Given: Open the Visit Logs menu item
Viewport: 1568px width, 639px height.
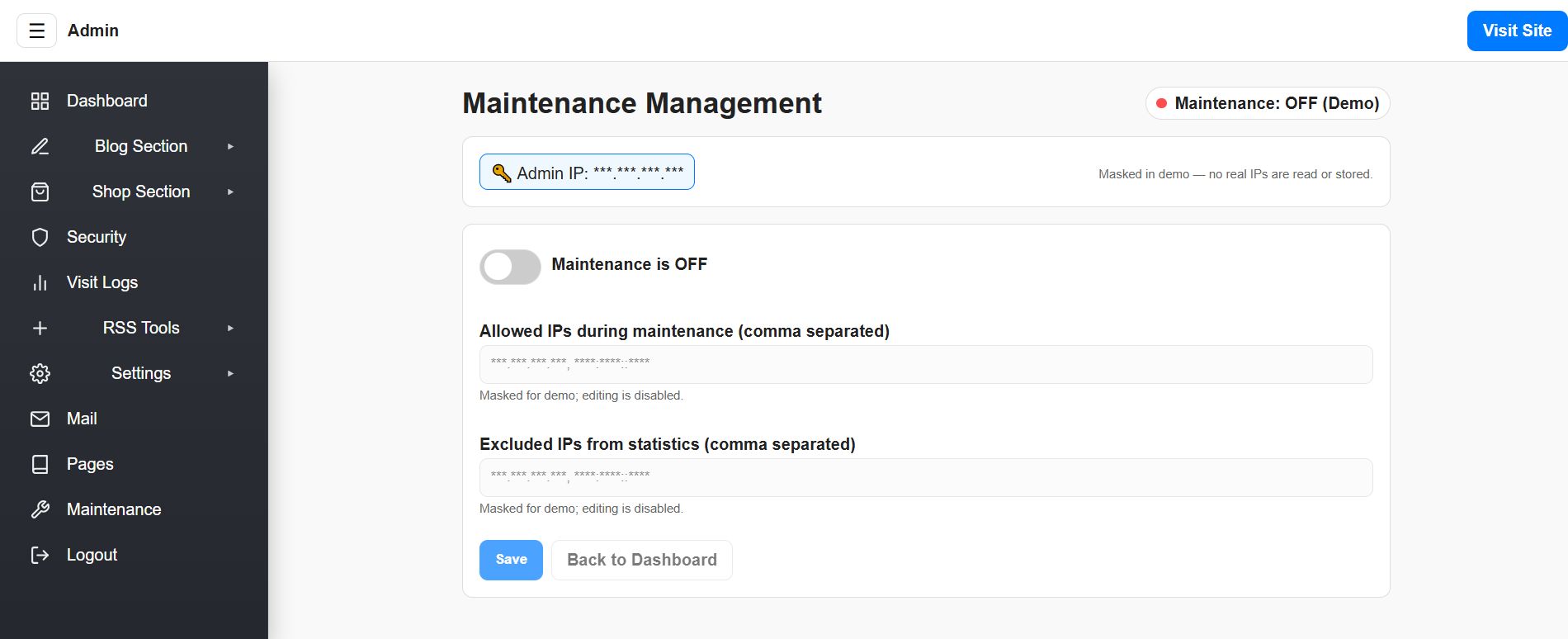Looking at the screenshot, I should (102, 282).
